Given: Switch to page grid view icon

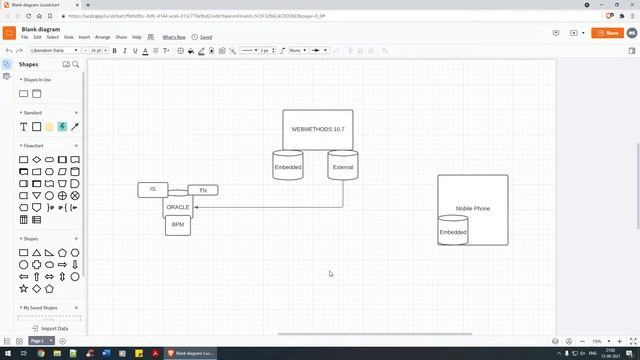Looking at the screenshot, I should 19,341.
